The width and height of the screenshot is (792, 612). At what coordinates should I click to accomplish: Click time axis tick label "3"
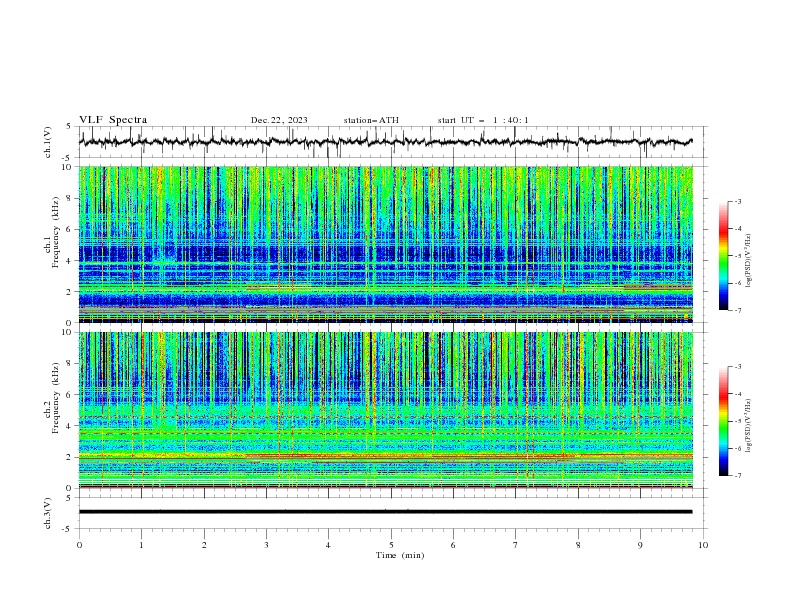point(267,545)
